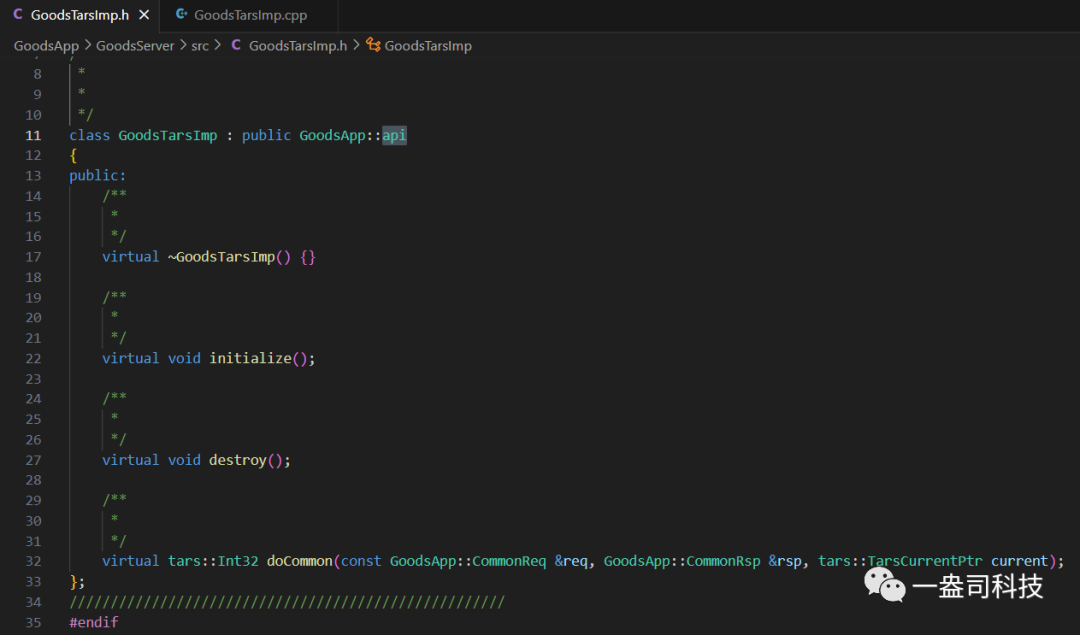
Task: Select GoodsApp in the breadcrumb
Action: click(46, 45)
